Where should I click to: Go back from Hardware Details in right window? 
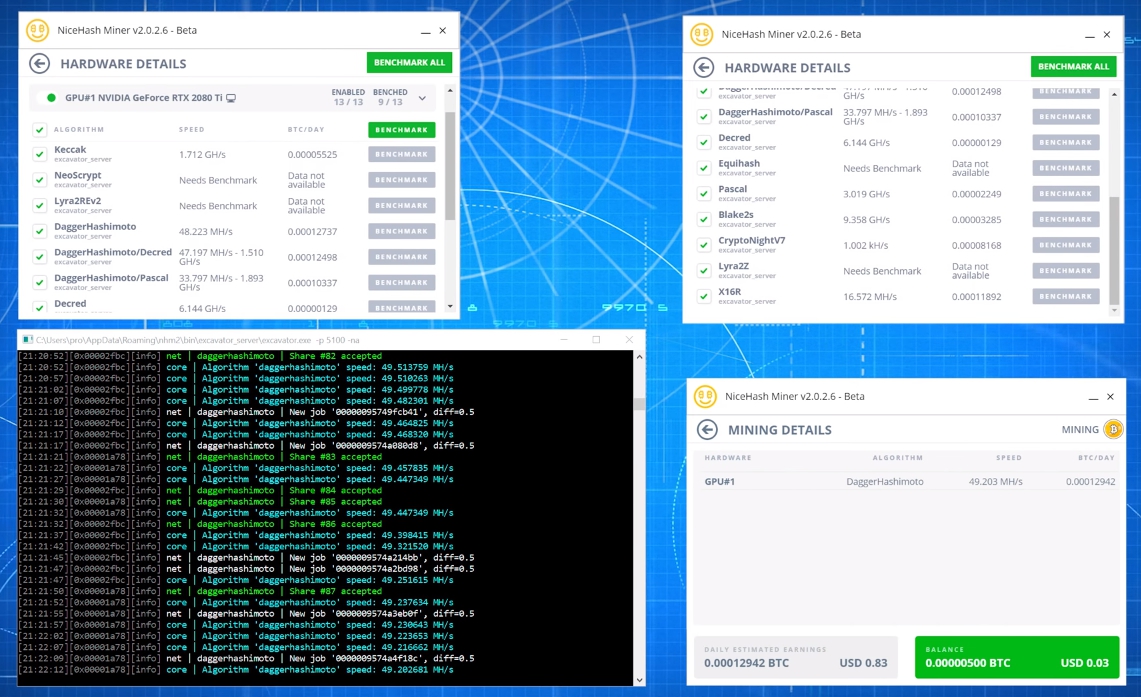tap(704, 68)
